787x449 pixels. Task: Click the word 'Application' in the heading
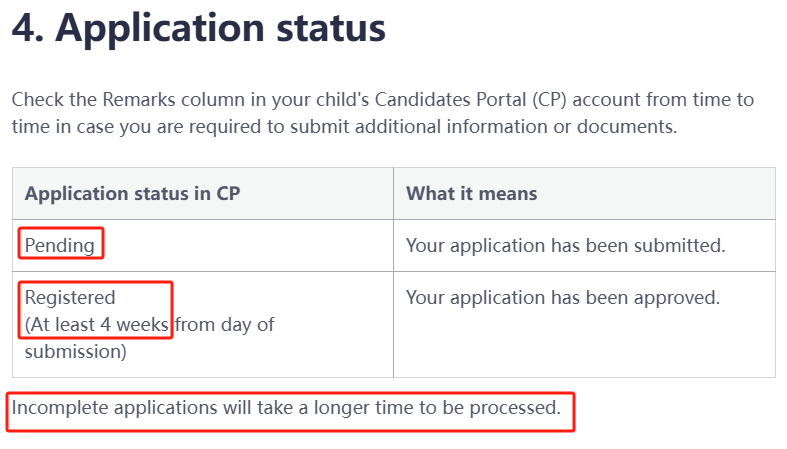(160, 29)
